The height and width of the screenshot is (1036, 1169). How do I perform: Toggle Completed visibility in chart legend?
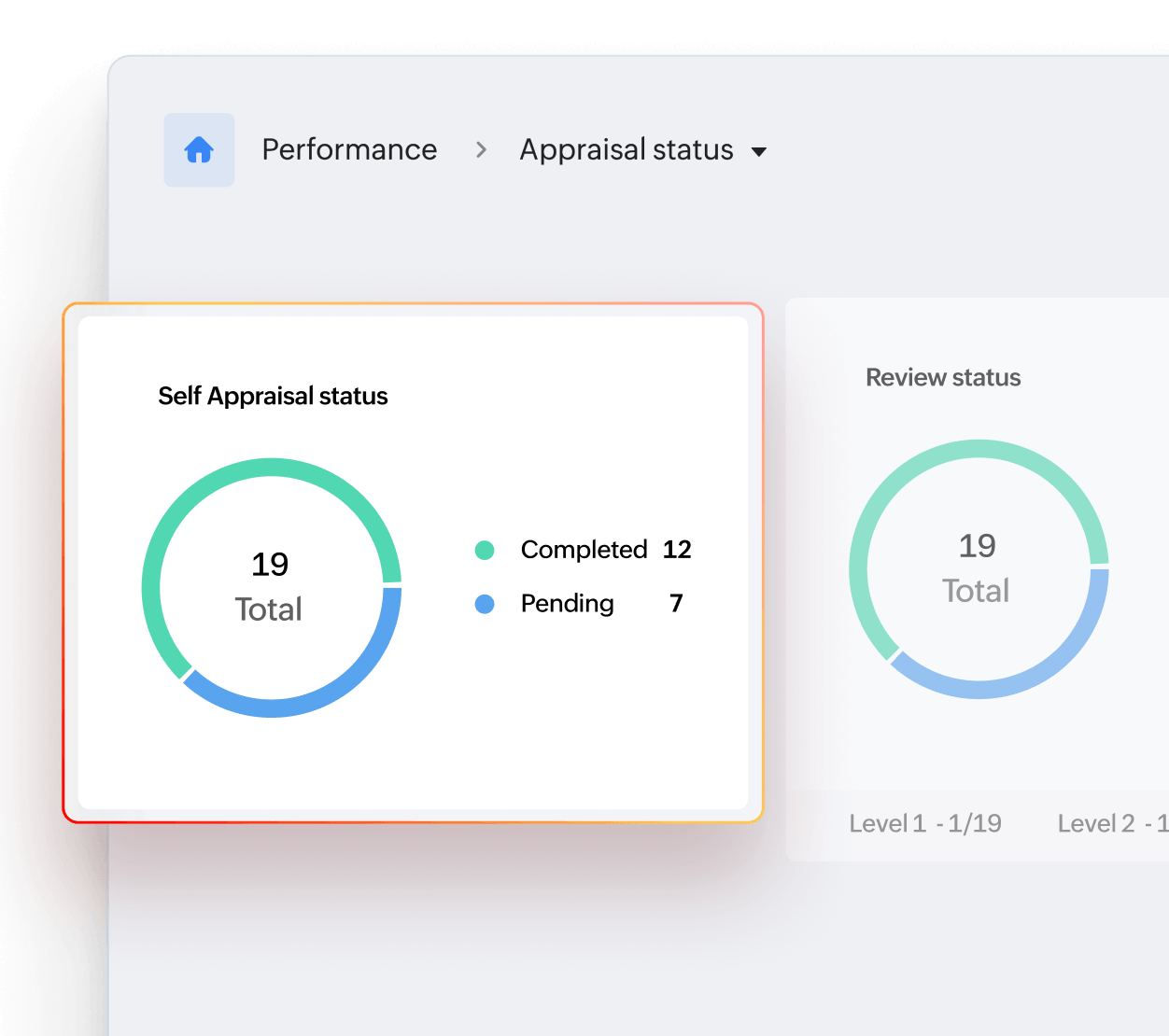click(x=584, y=550)
